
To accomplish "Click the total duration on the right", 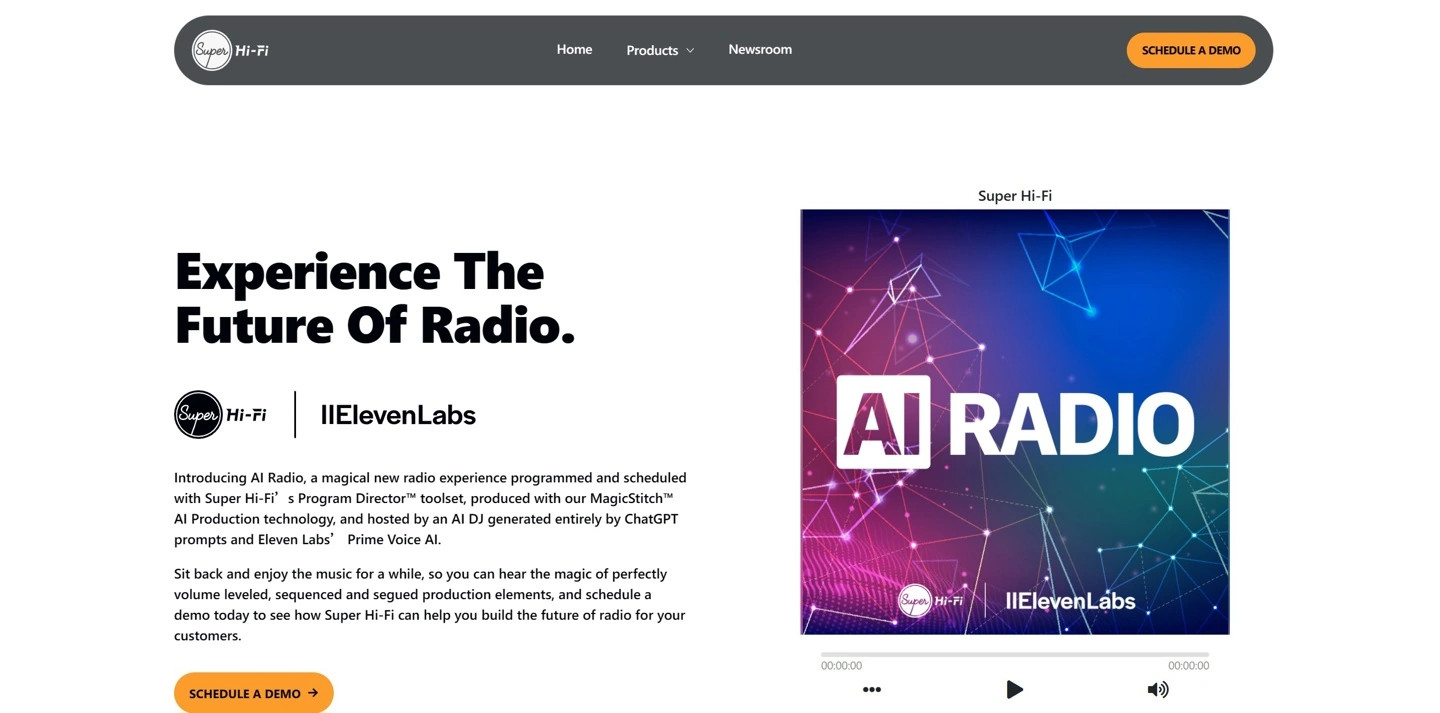I will [1188, 666].
